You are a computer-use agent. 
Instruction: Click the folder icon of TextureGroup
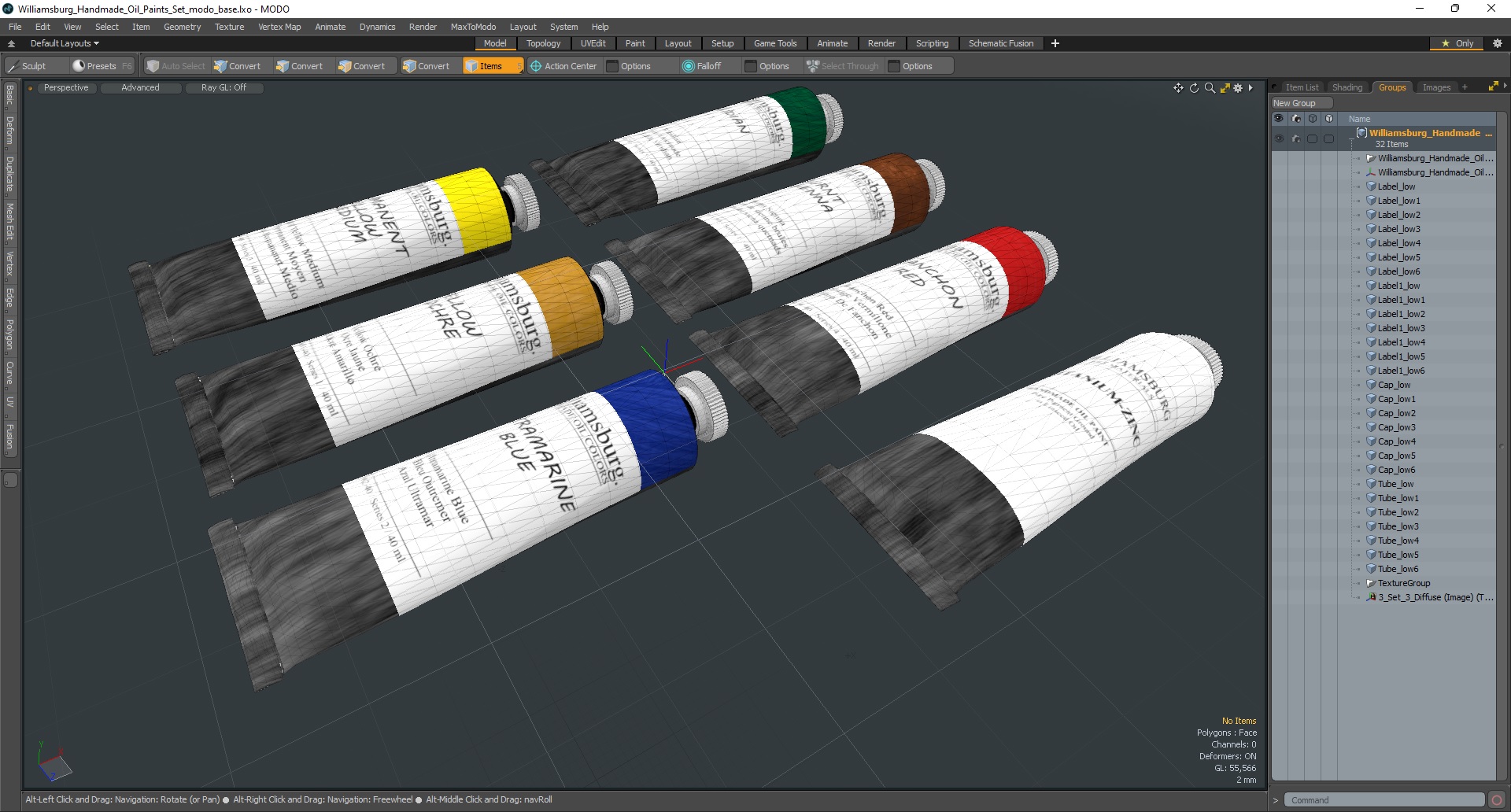click(1371, 583)
